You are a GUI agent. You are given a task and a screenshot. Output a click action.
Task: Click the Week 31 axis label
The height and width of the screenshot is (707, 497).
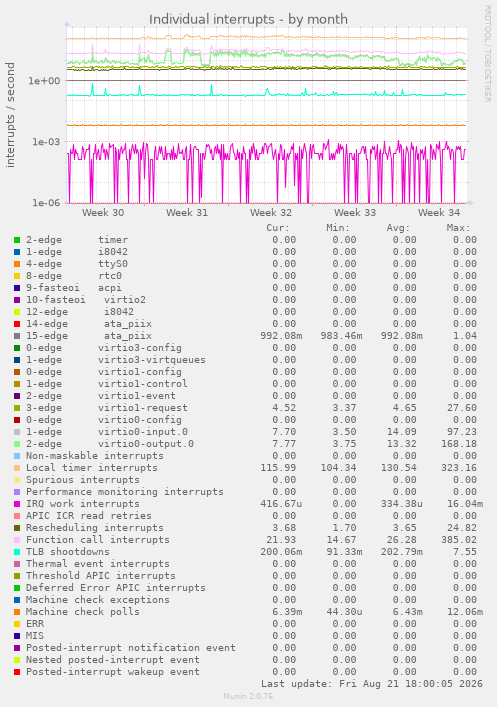tap(187, 212)
